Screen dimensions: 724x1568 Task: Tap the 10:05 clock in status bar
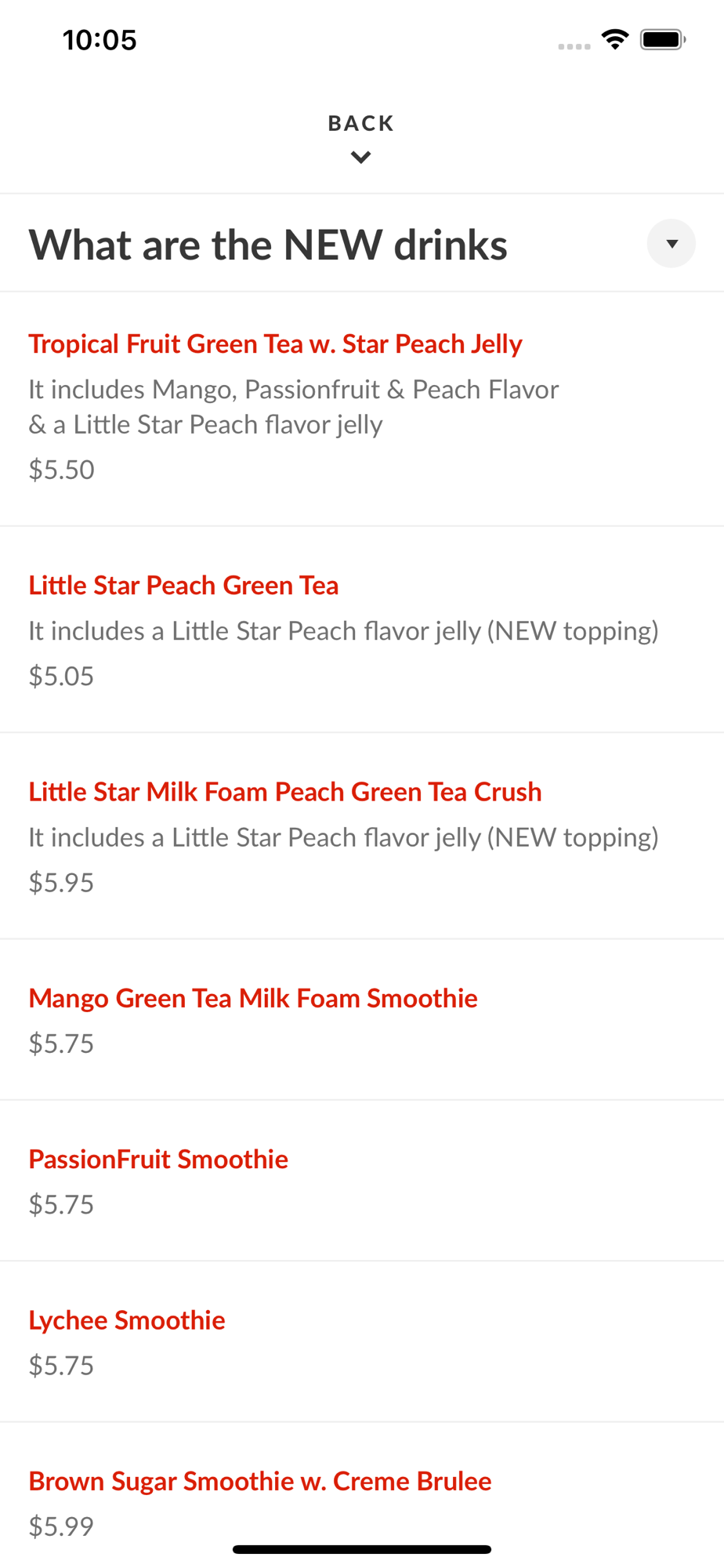point(100,40)
